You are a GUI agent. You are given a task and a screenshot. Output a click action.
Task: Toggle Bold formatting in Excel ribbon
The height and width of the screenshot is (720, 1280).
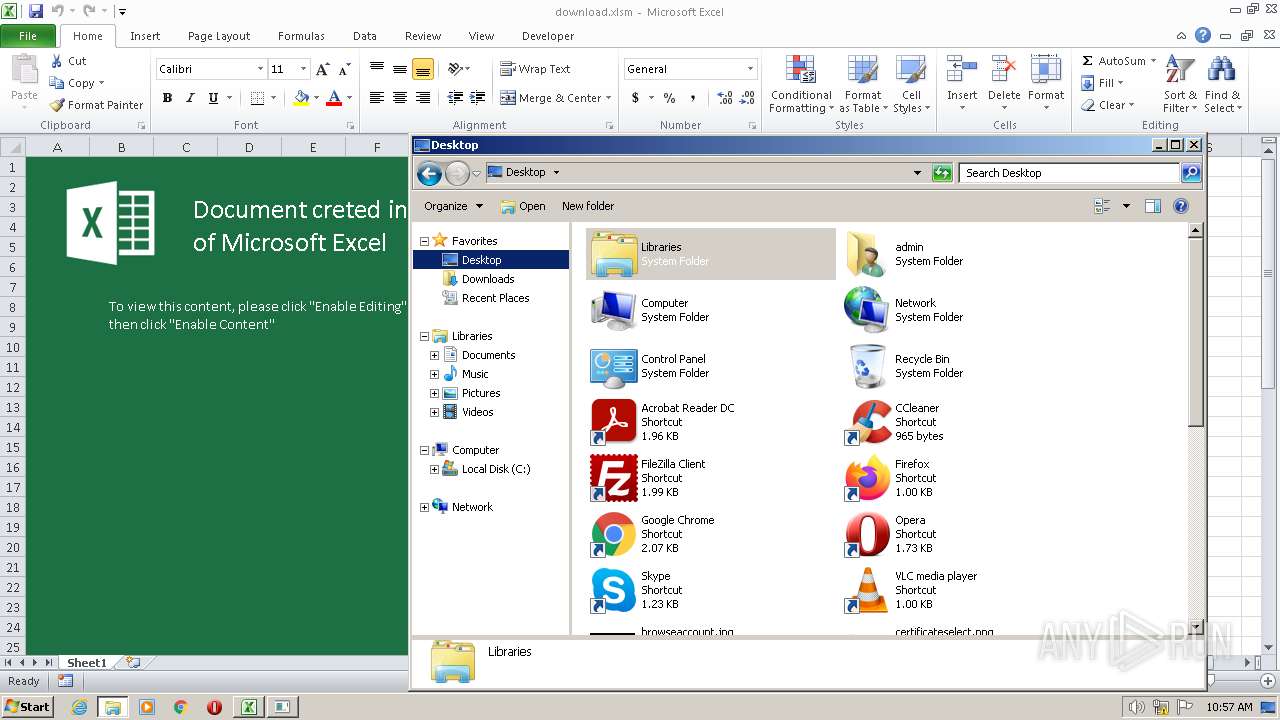pos(167,98)
